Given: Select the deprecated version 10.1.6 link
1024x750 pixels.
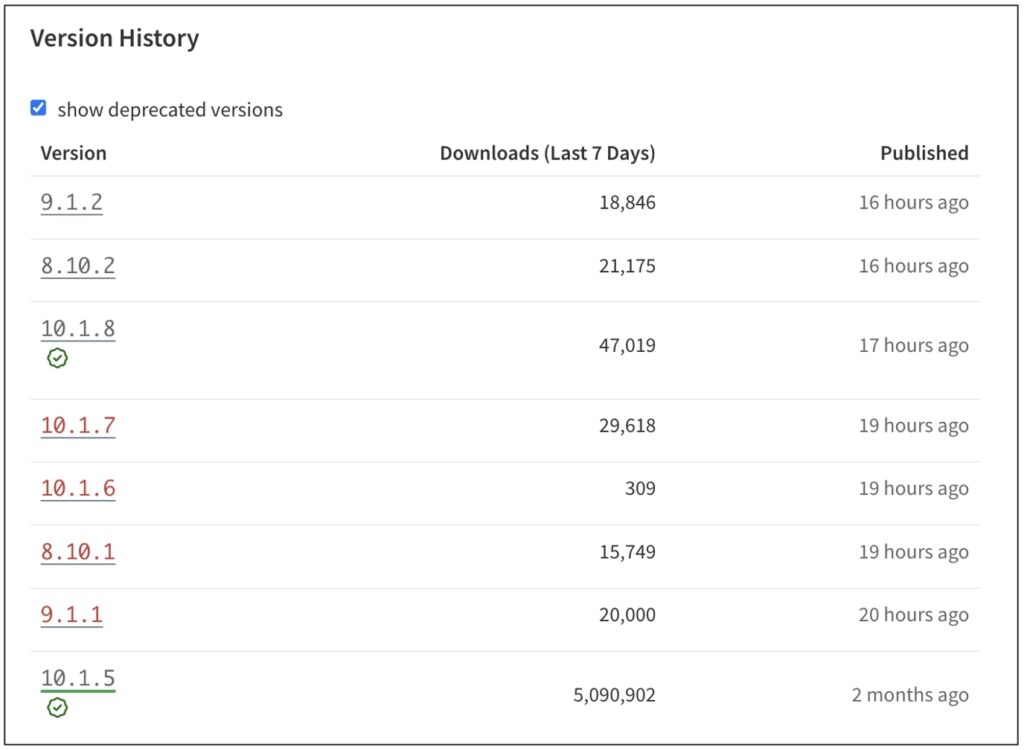Looking at the screenshot, I should pos(77,488).
